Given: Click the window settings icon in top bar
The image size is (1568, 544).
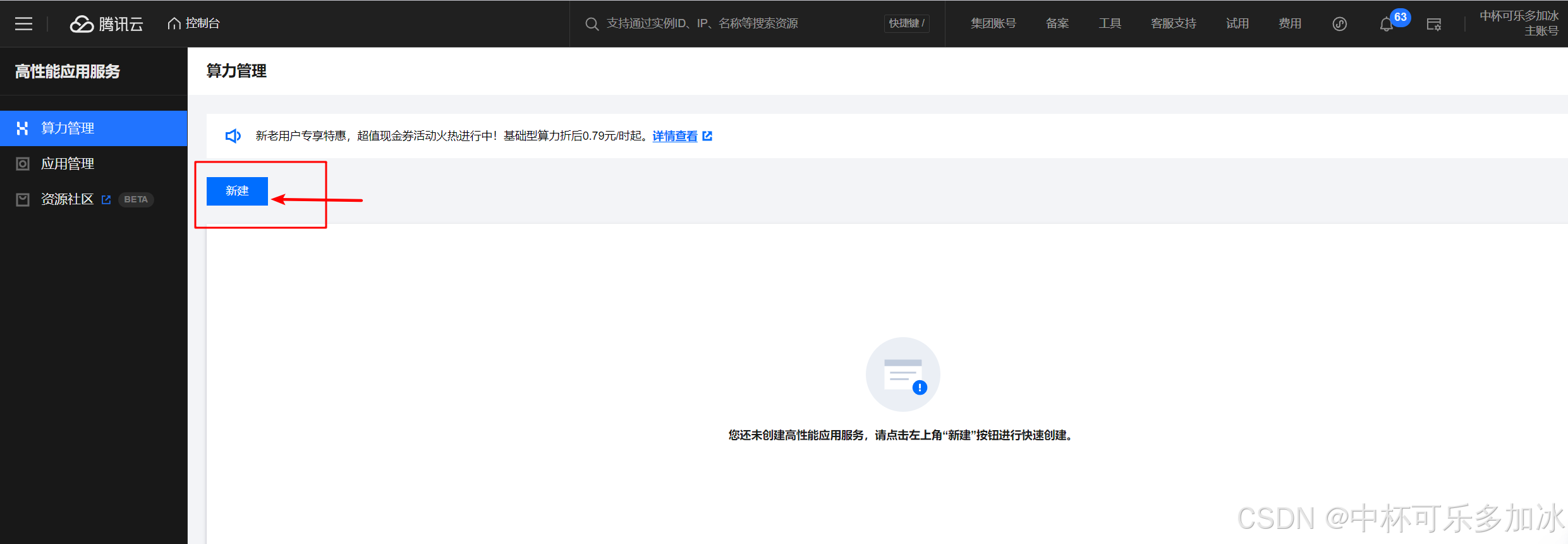Looking at the screenshot, I should (x=1434, y=24).
